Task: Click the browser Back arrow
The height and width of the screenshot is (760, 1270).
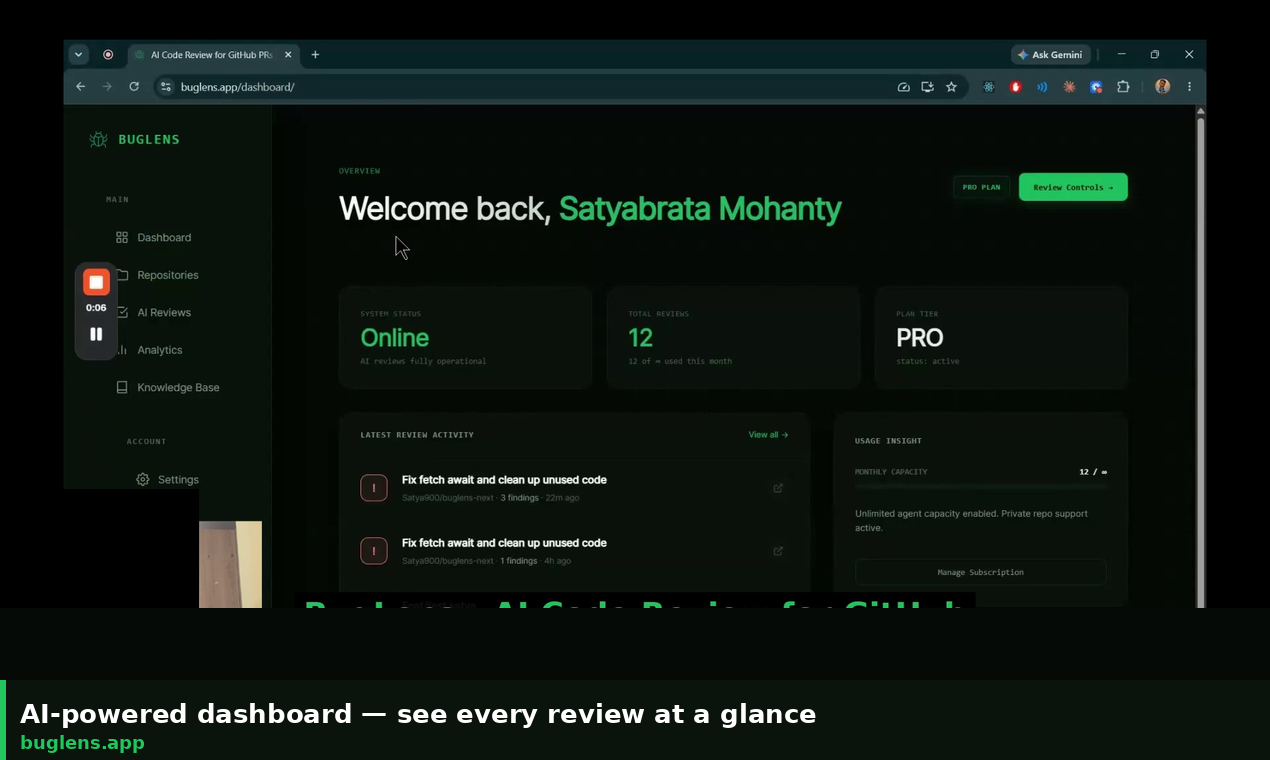Action: coord(80,87)
